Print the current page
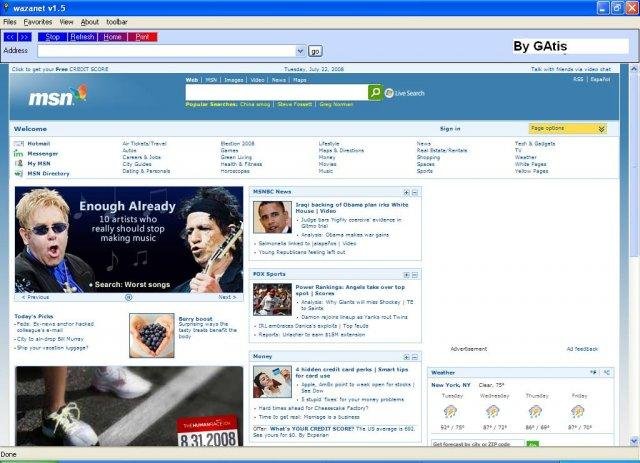 pos(142,37)
